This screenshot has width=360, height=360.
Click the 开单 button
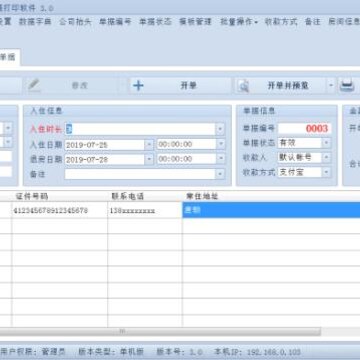(x=188, y=86)
